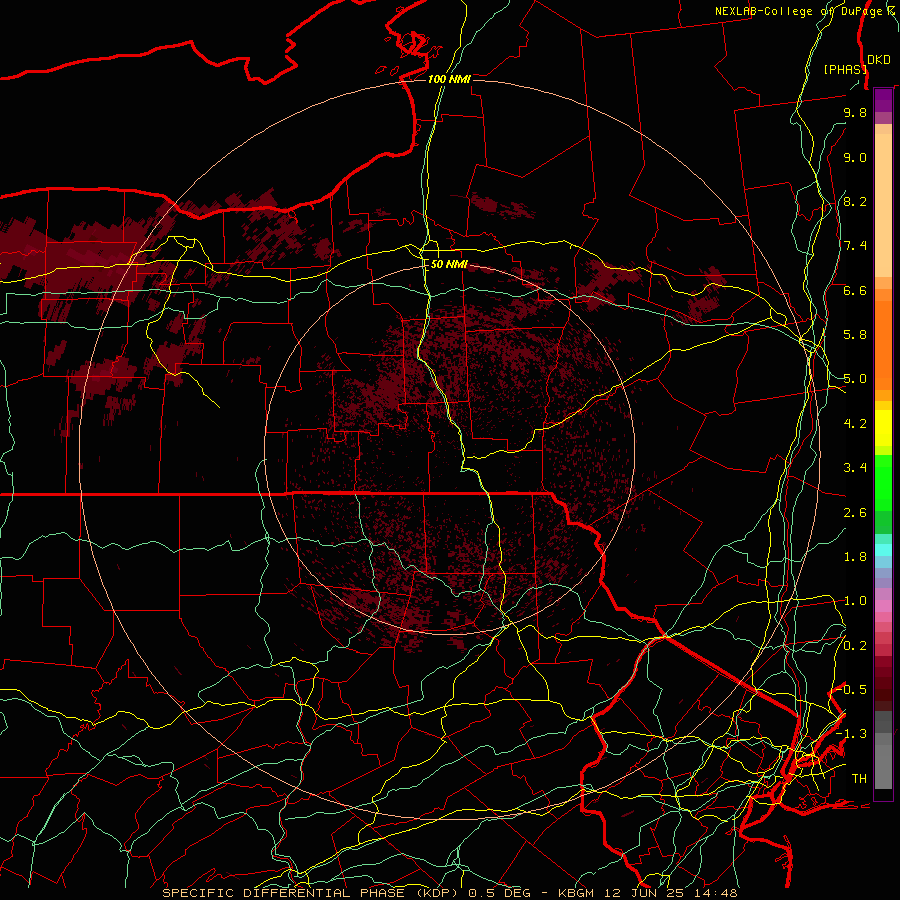The height and width of the screenshot is (900, 900).
Task: Click the pink band near 1.0
Action: click(883, 606)
